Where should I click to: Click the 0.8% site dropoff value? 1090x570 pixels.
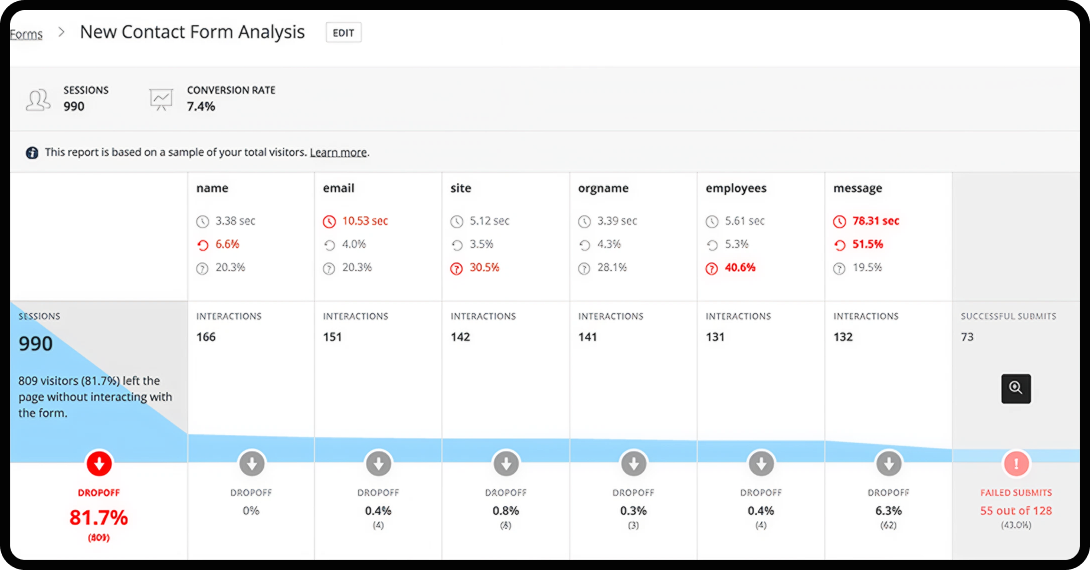click(x=505, y=511)
